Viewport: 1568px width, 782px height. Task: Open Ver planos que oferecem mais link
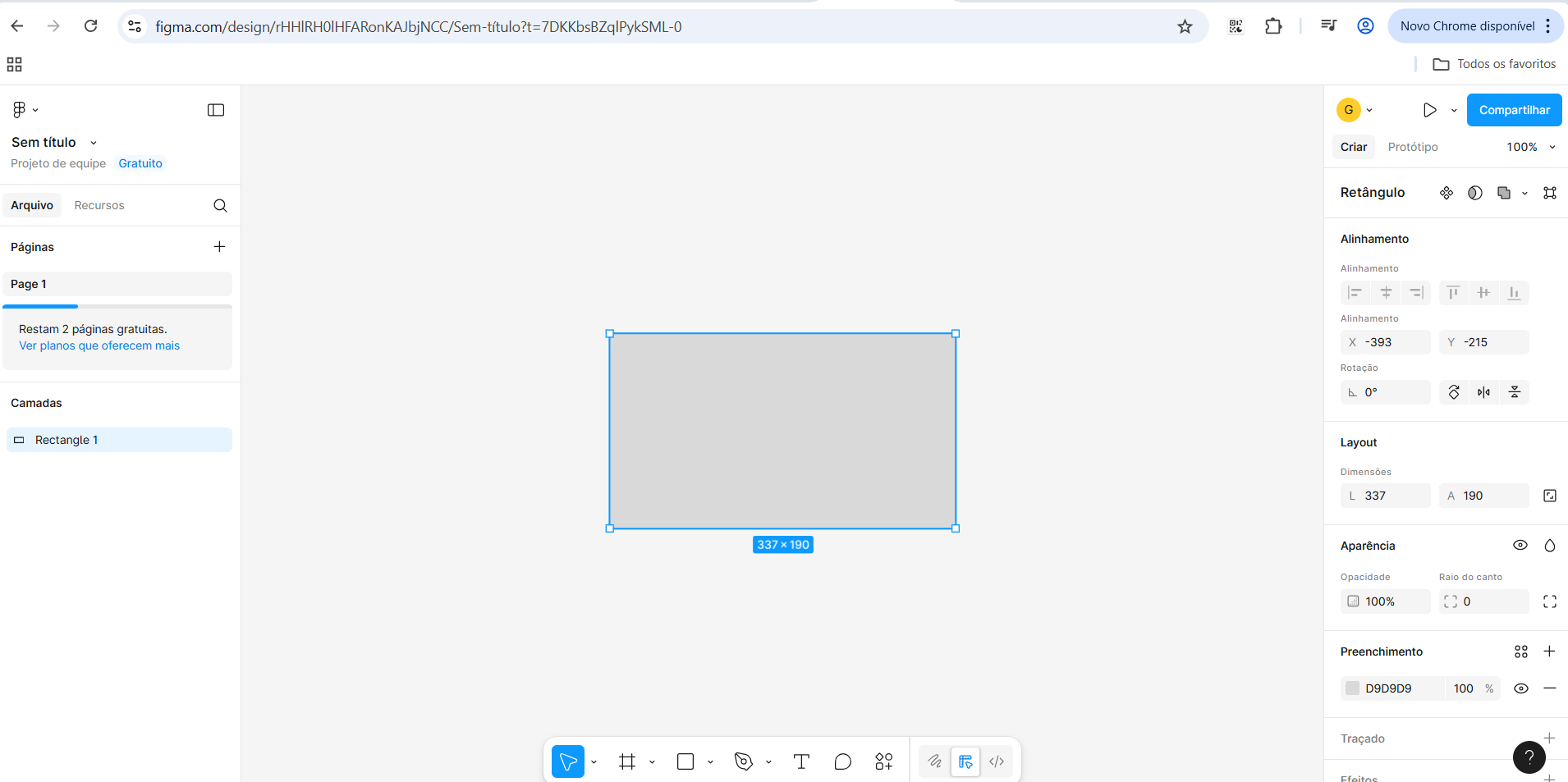pos(99,345)
